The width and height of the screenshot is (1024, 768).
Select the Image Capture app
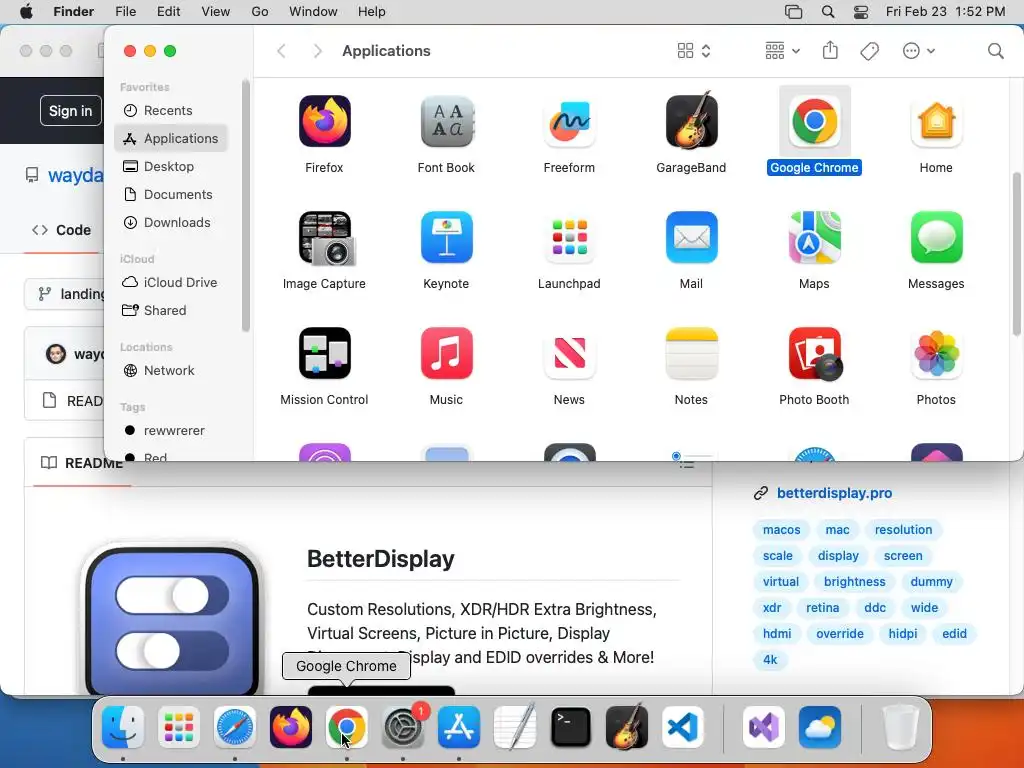coord(325,238)
